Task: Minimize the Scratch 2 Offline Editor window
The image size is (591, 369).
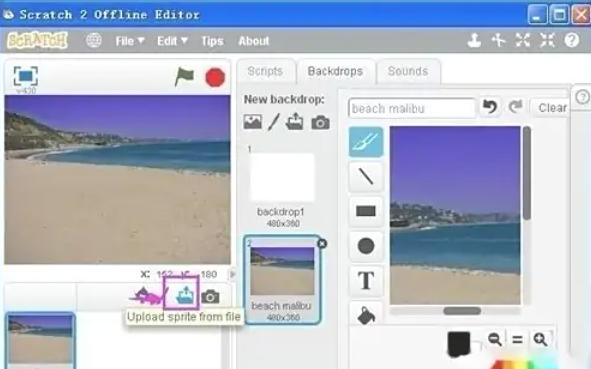Action: (x=537, y=15)
